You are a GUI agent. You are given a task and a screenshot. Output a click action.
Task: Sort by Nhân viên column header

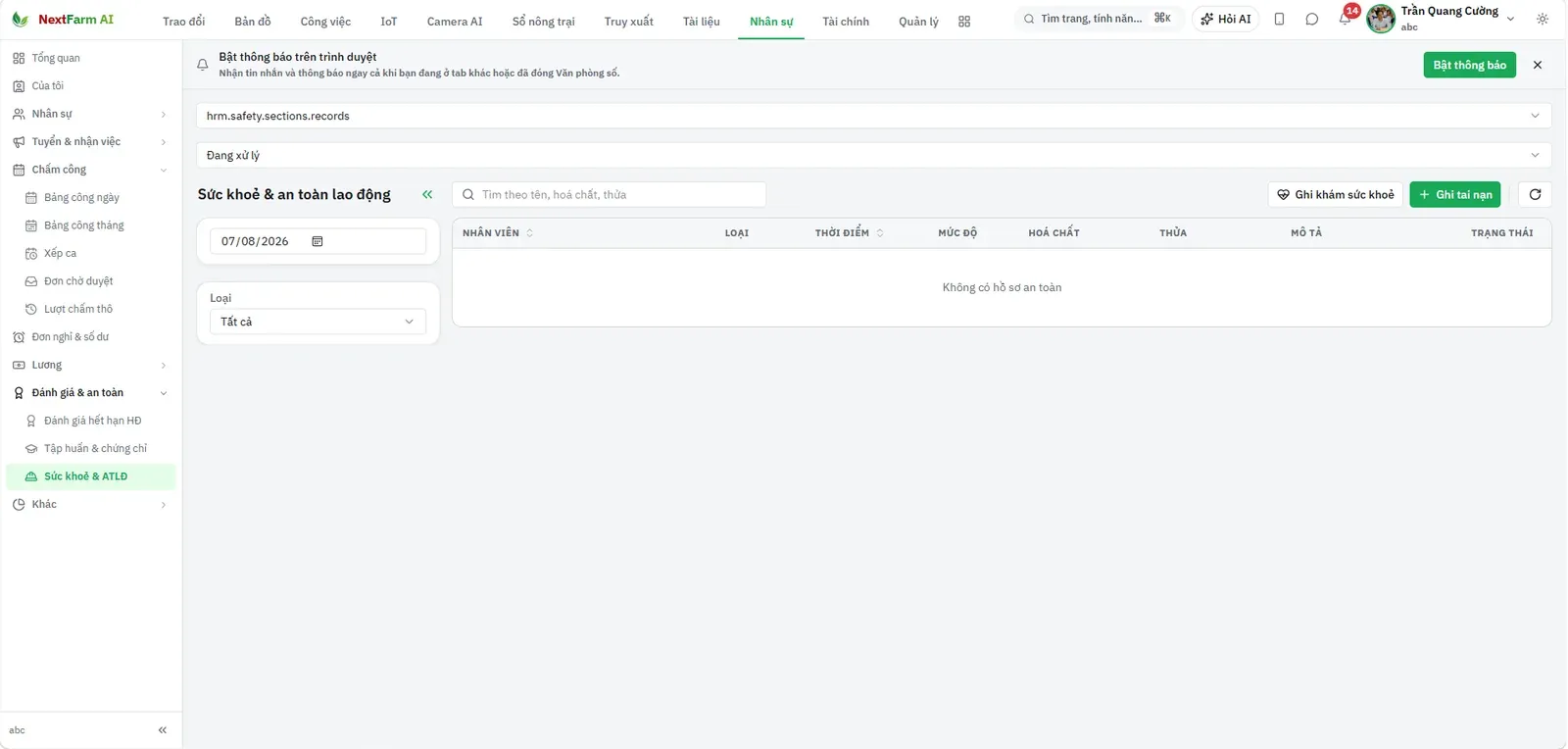coord(498,233)
